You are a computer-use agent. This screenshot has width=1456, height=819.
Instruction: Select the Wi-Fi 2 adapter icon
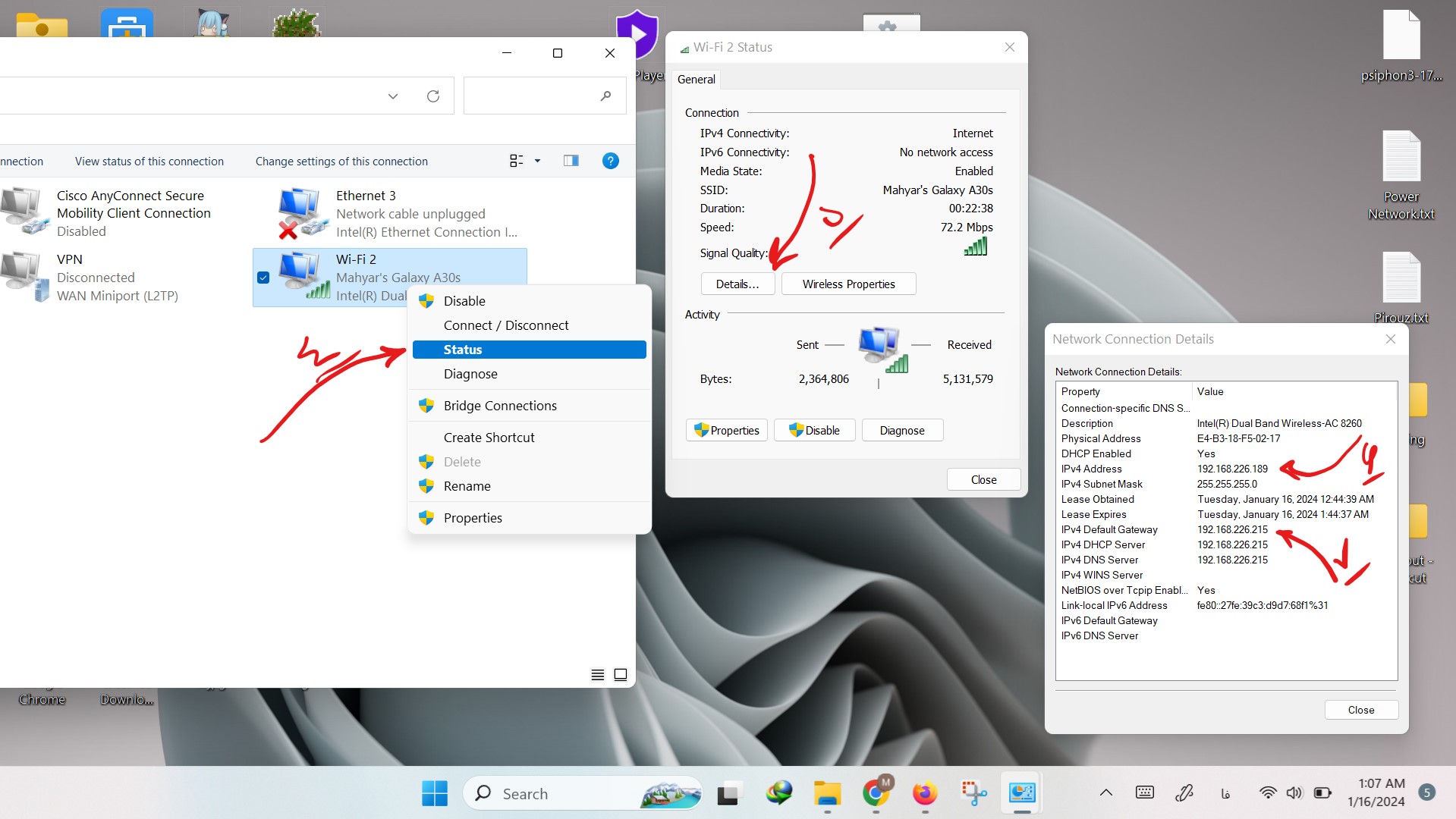[x=303, y=275]
